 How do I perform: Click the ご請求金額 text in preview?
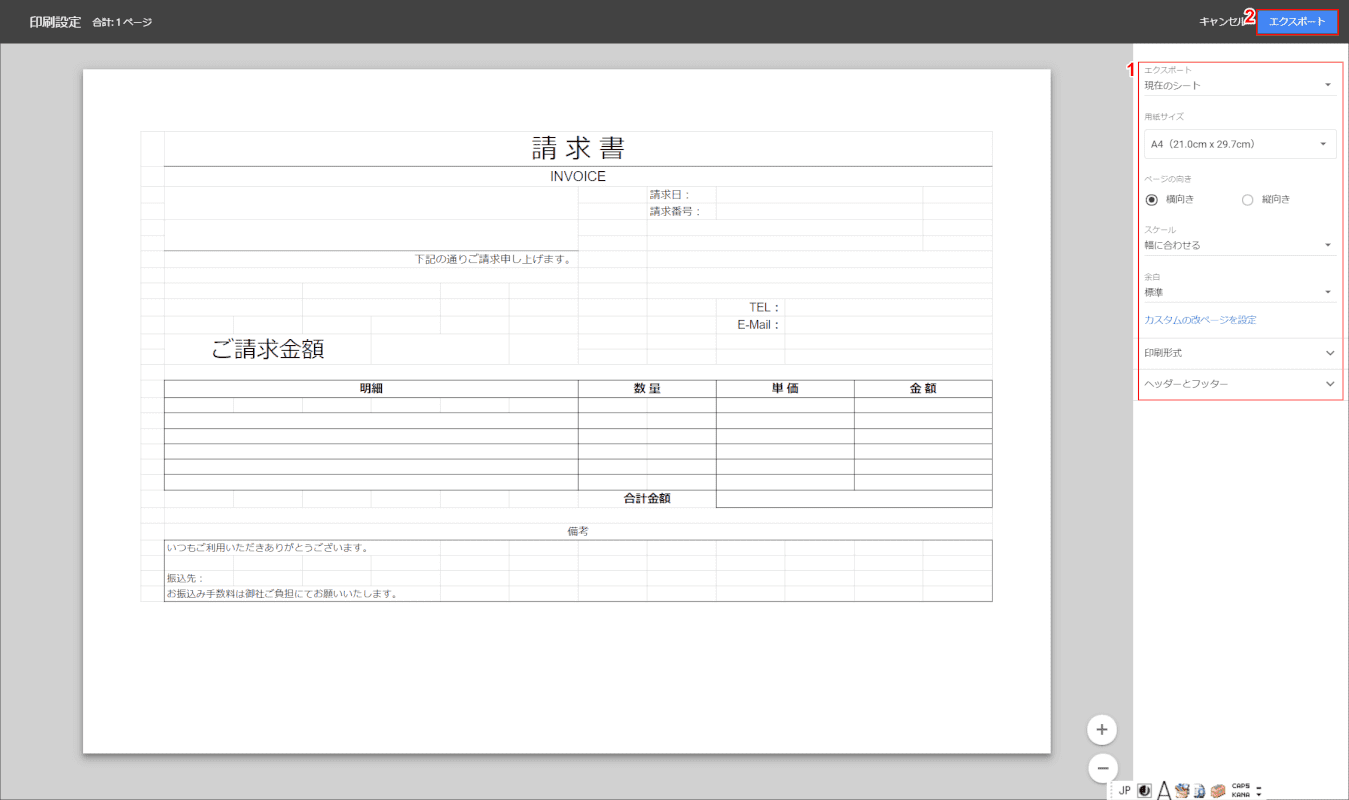point(267,349)
